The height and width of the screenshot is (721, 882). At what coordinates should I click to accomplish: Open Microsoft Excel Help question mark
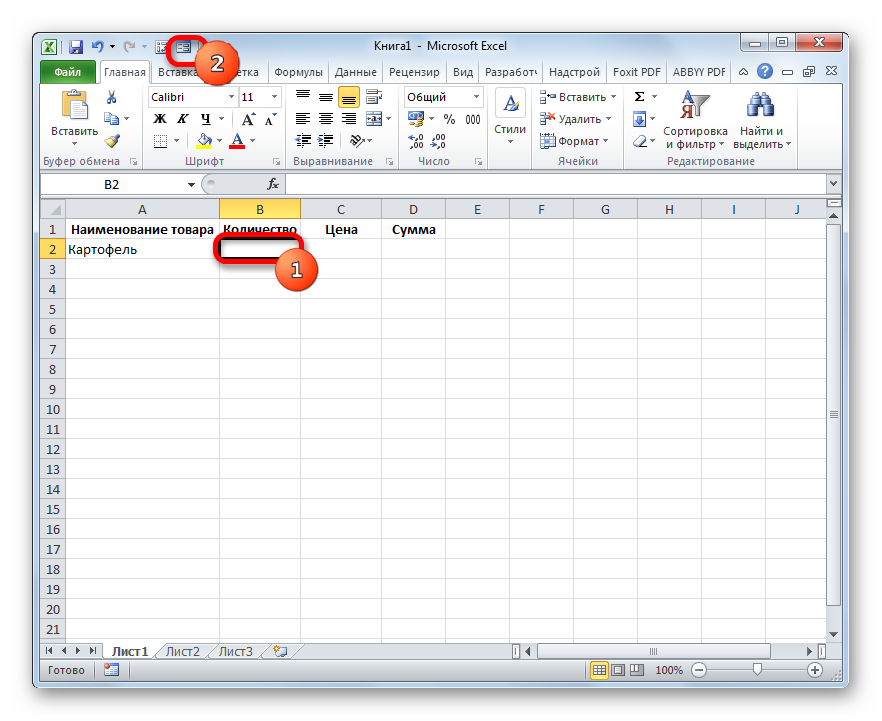click(765, 72)
